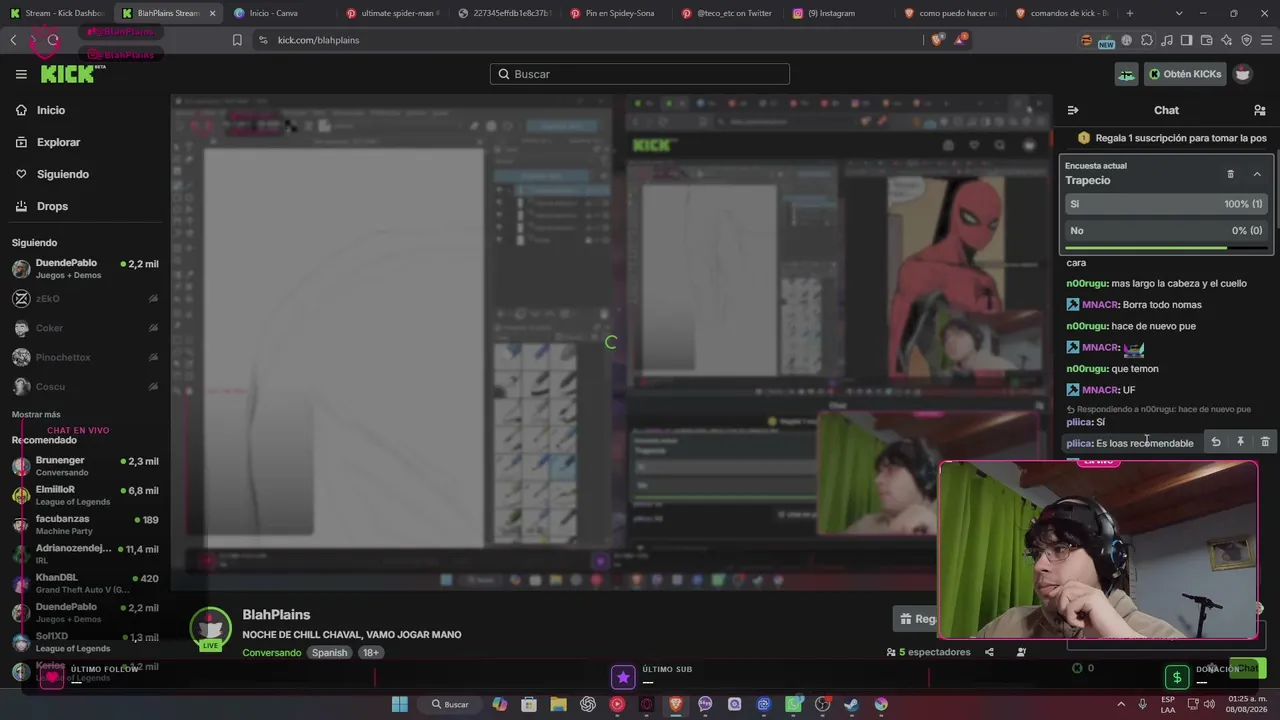Collapse the chat panel with arrow icon
This screenshot has width=1280, height=720.
1073,110
